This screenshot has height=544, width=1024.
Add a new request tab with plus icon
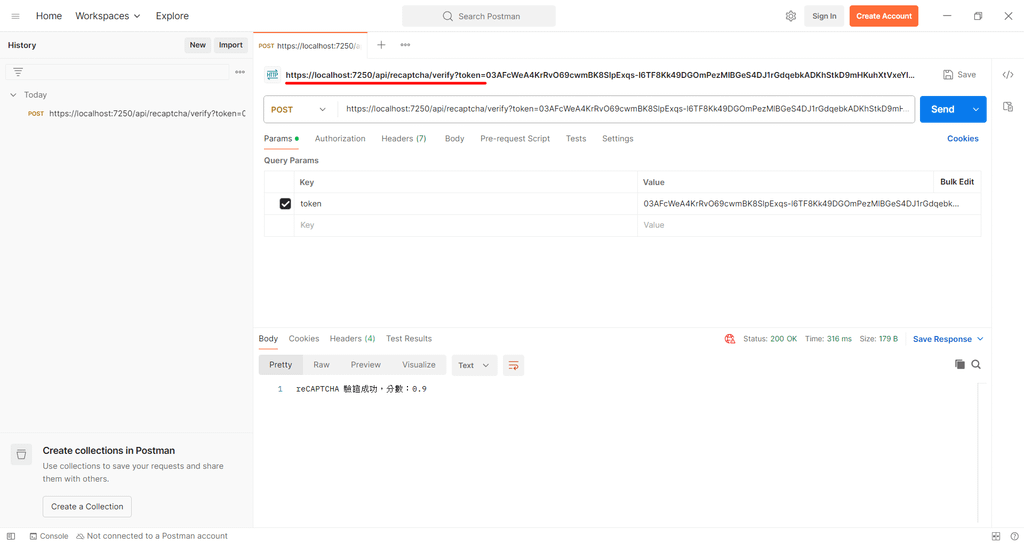(x=381, y=45)
